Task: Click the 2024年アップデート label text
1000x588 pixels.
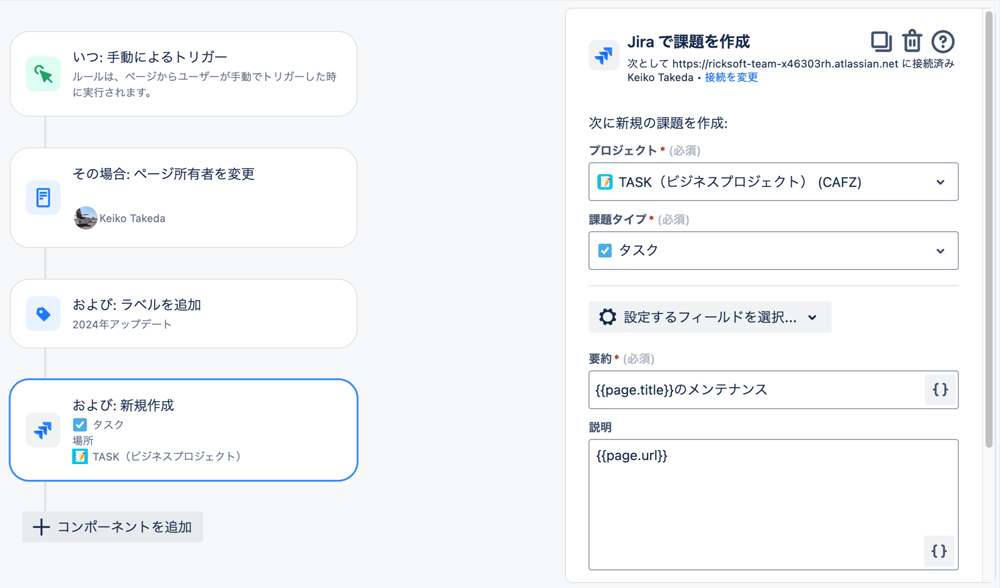Action: tap(122, 325)
